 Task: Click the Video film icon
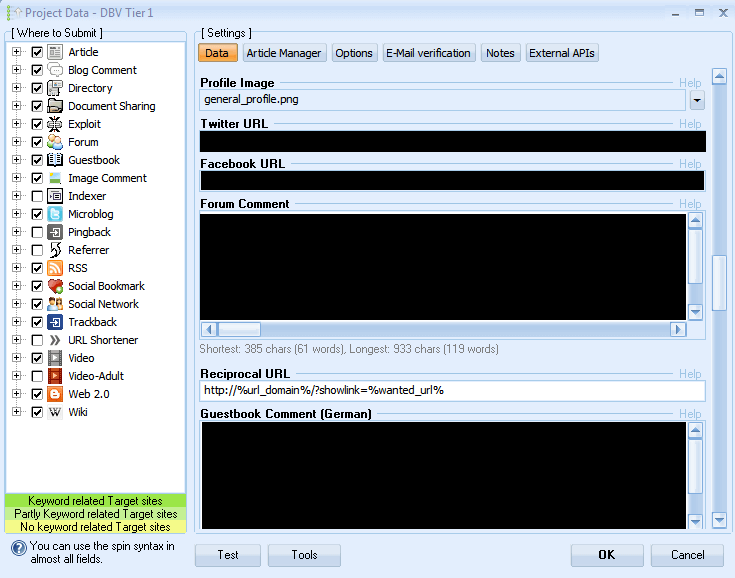[x=55, y=358]
